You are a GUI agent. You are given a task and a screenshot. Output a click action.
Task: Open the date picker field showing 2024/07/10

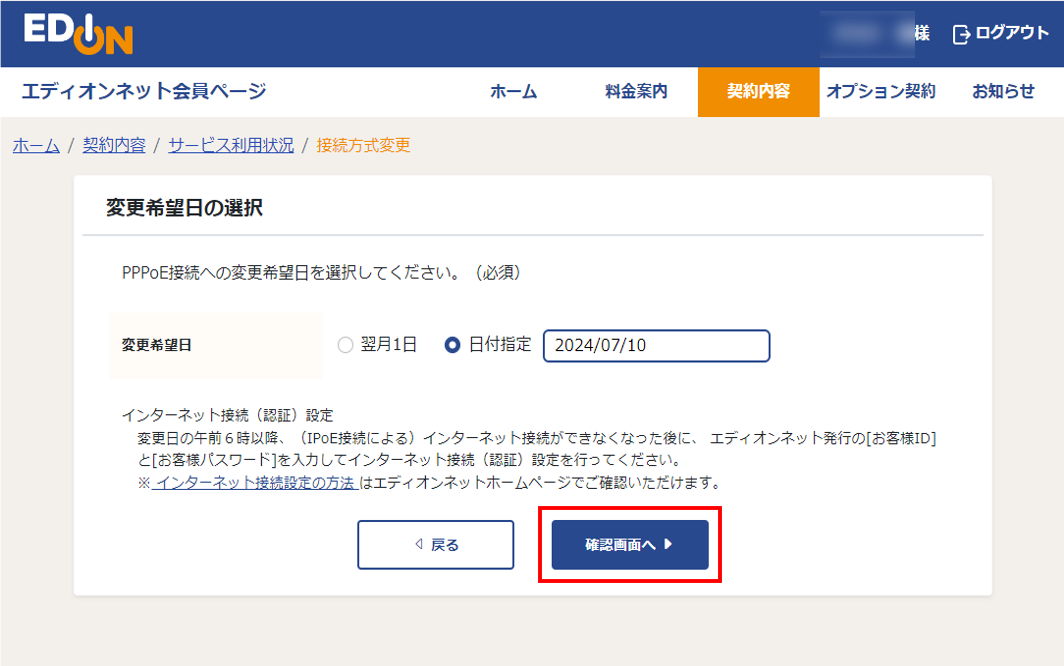click(x=656, y=345)
